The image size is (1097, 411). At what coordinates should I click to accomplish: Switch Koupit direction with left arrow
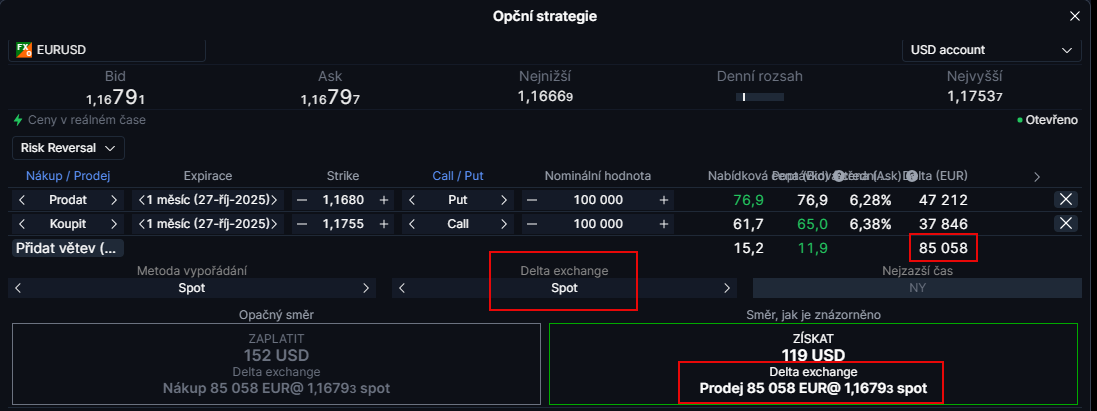[x=22, y=224]
